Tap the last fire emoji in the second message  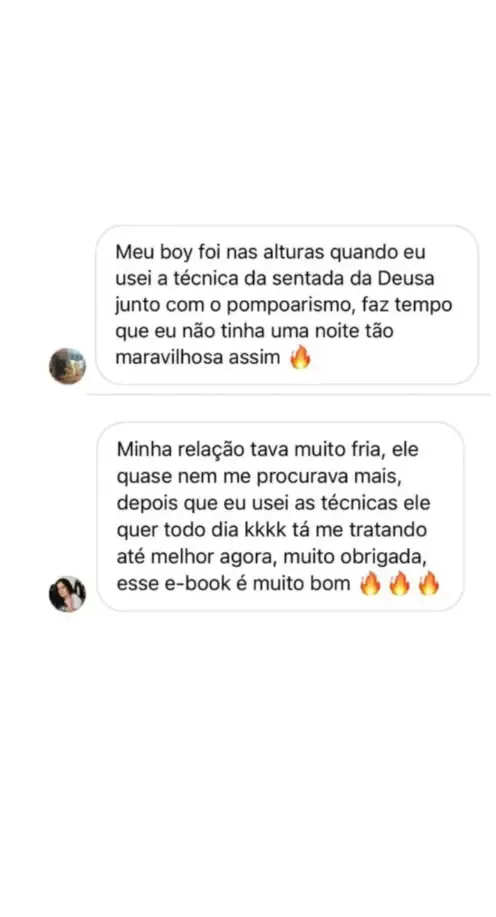[429, 584]
